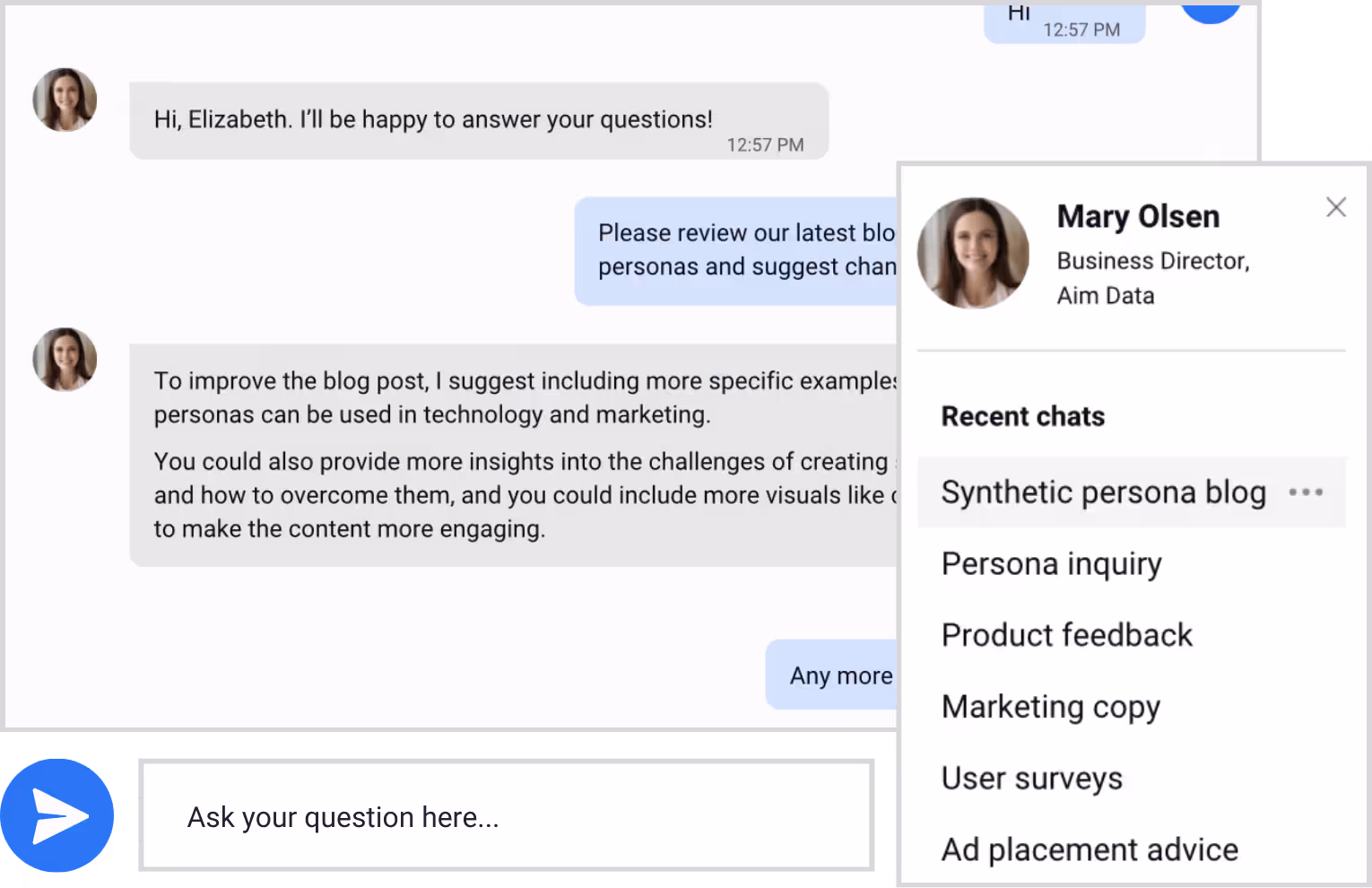Viewport: 1372px width, 888px height.
Task: Open the User surveys conversation
Action: [x=1031, y=779]
